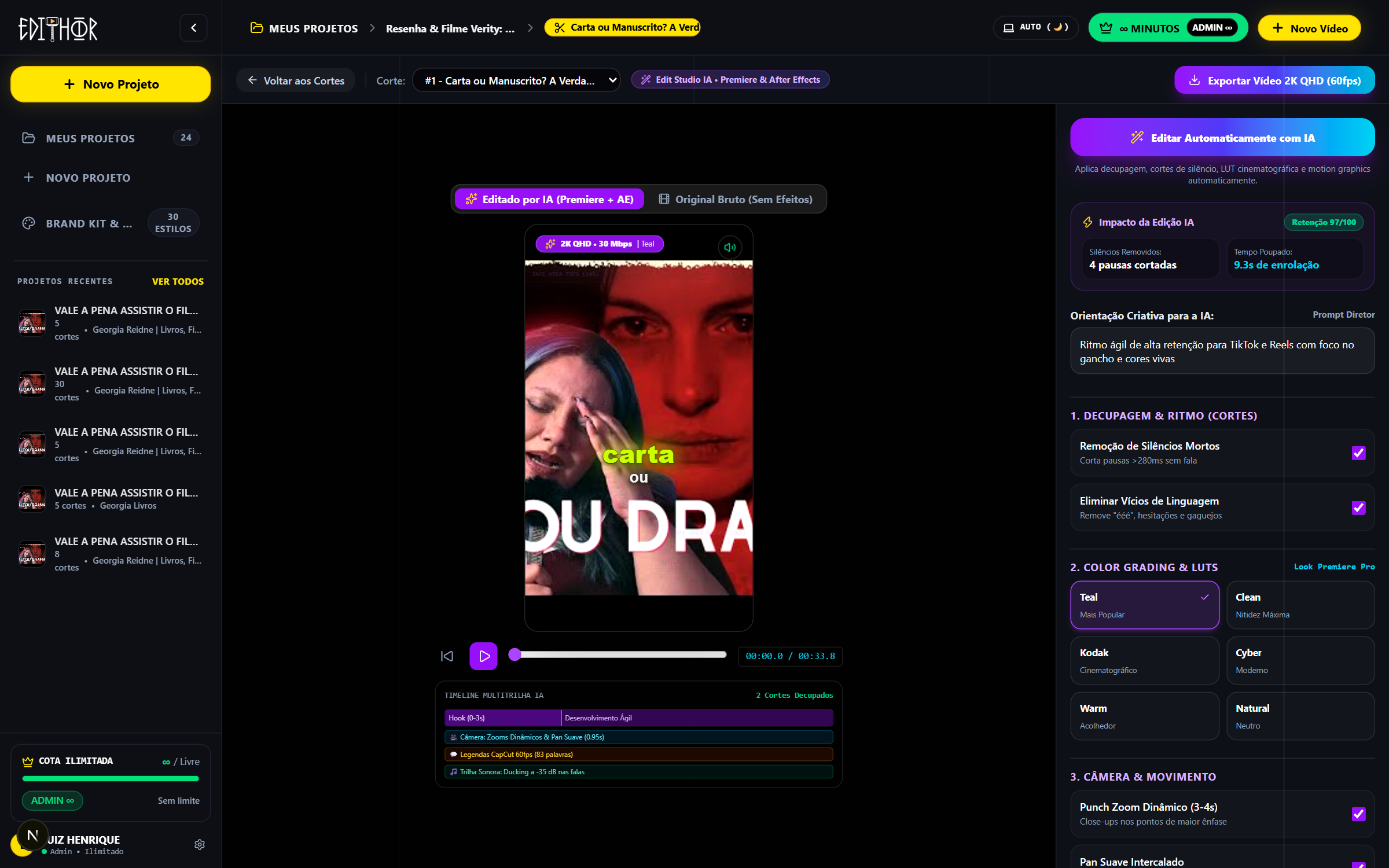Click the MINUTOS ADMIN plan button
1389x868 pixels.
[1168, 28]
